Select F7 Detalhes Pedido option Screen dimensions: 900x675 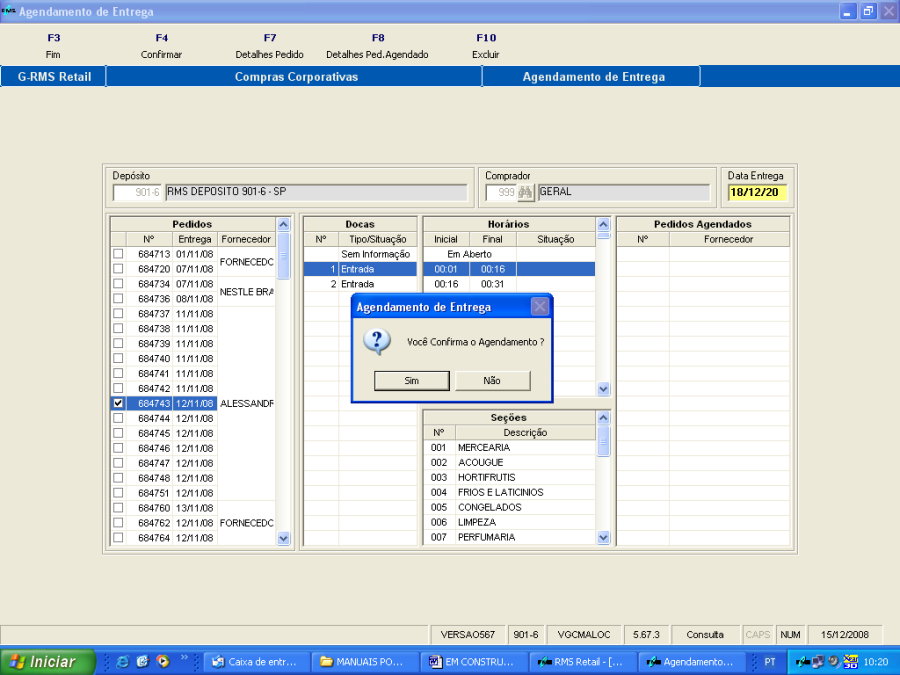[x=269, y=46]
